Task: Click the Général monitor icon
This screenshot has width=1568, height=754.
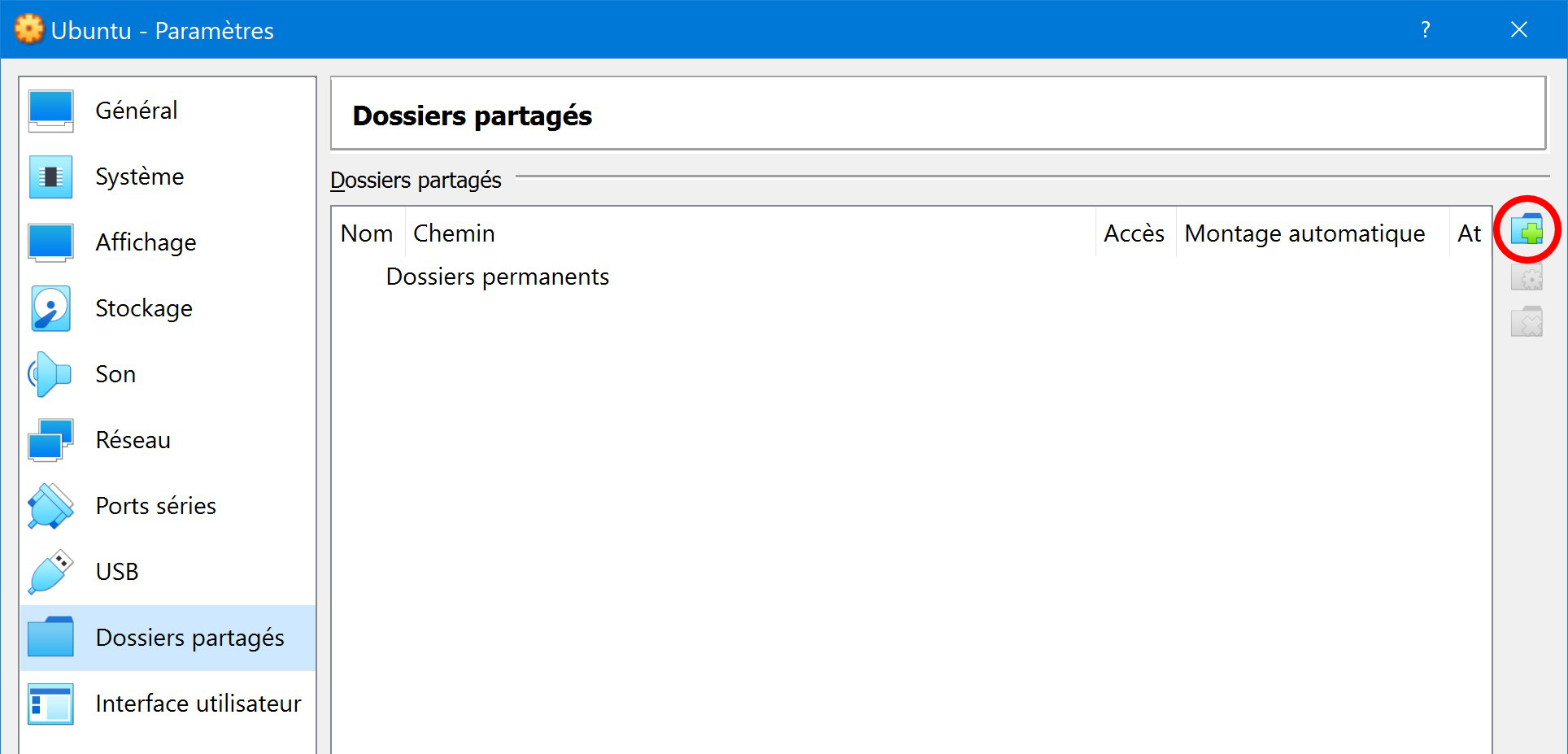Action: (50, 111)
